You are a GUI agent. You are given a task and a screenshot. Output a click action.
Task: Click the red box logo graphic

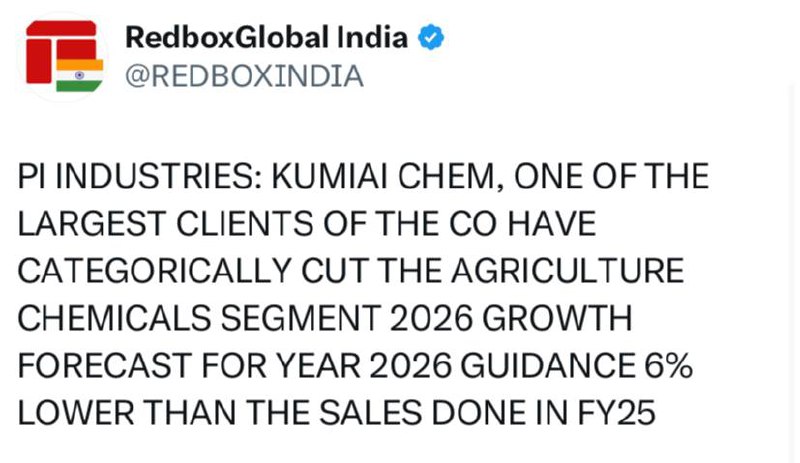coord(61,52)
